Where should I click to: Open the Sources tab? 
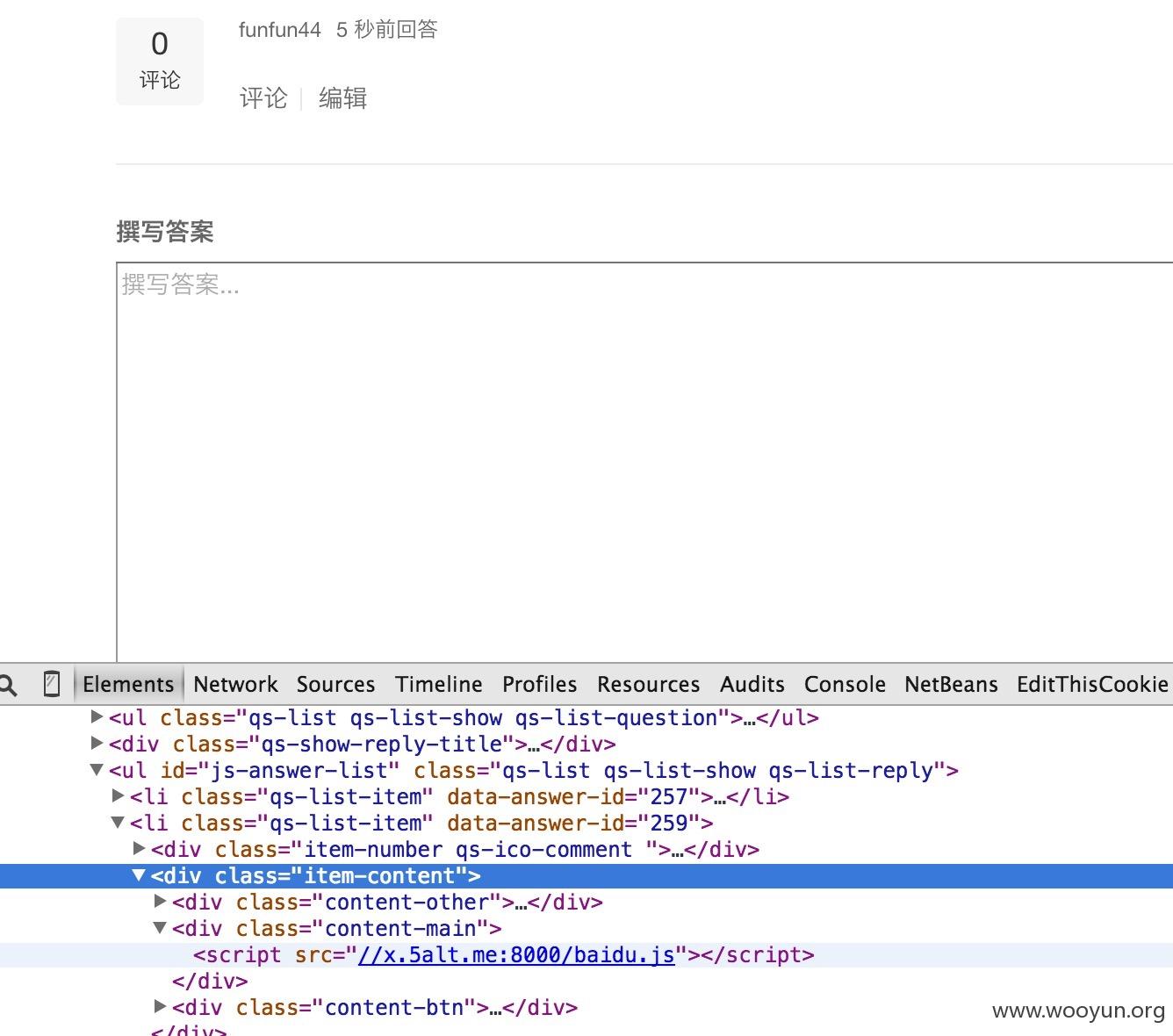[335, 685]
